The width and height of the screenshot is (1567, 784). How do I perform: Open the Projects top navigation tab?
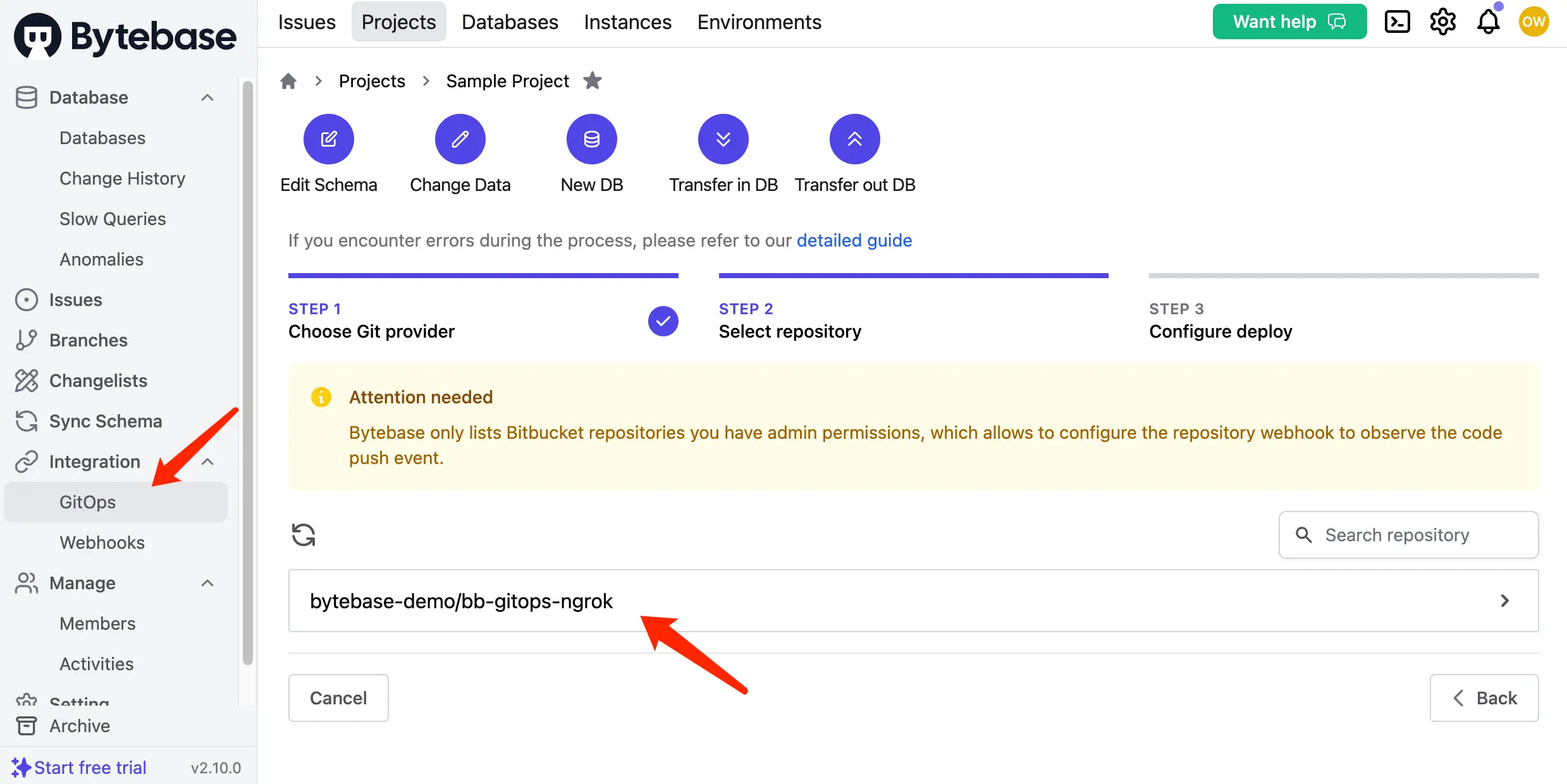399,22
